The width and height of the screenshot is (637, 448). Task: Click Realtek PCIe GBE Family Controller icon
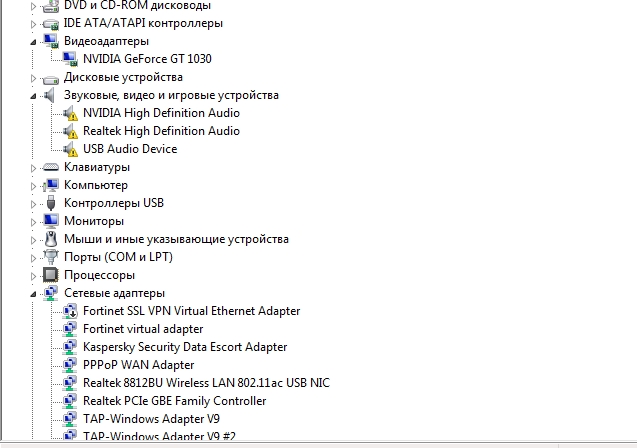pos(70,401)
